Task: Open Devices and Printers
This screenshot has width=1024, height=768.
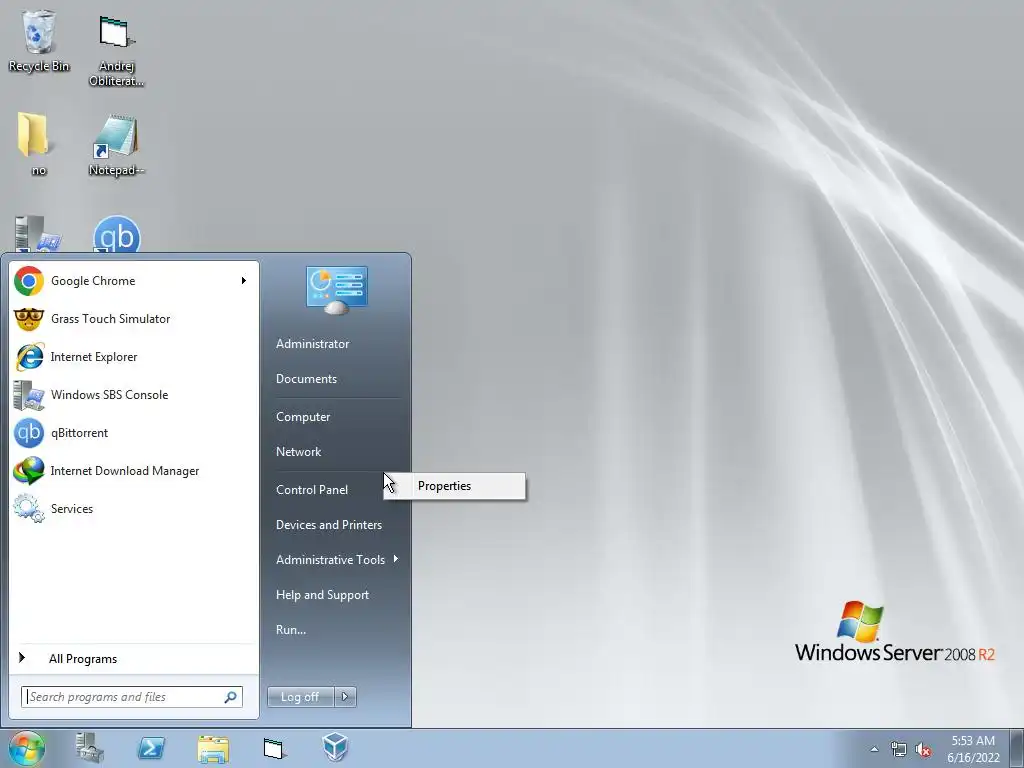Action: pos(328,525)
